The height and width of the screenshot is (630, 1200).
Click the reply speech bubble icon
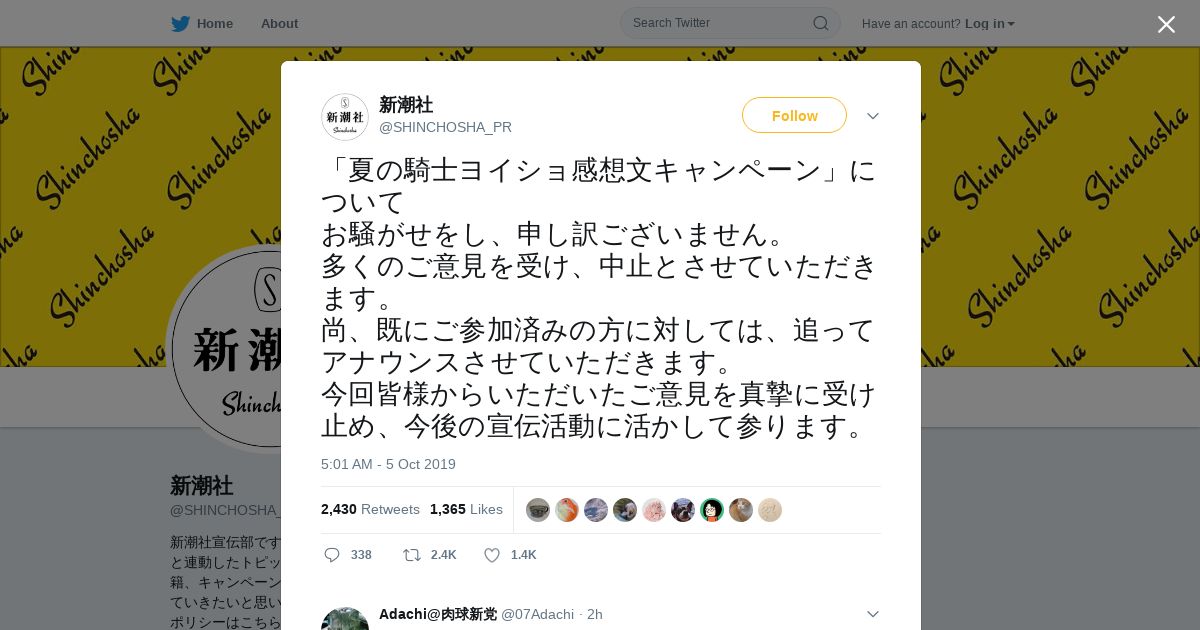click(332, 555)
